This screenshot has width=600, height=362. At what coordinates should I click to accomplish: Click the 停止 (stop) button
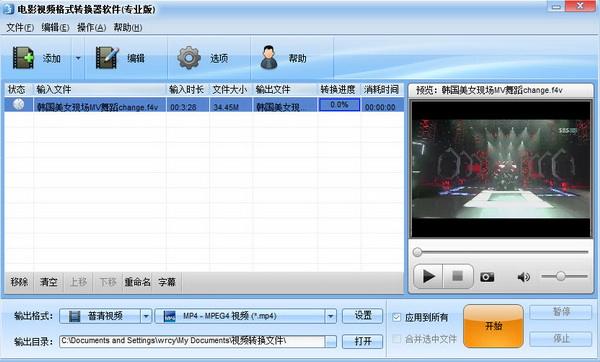(561, 339)
